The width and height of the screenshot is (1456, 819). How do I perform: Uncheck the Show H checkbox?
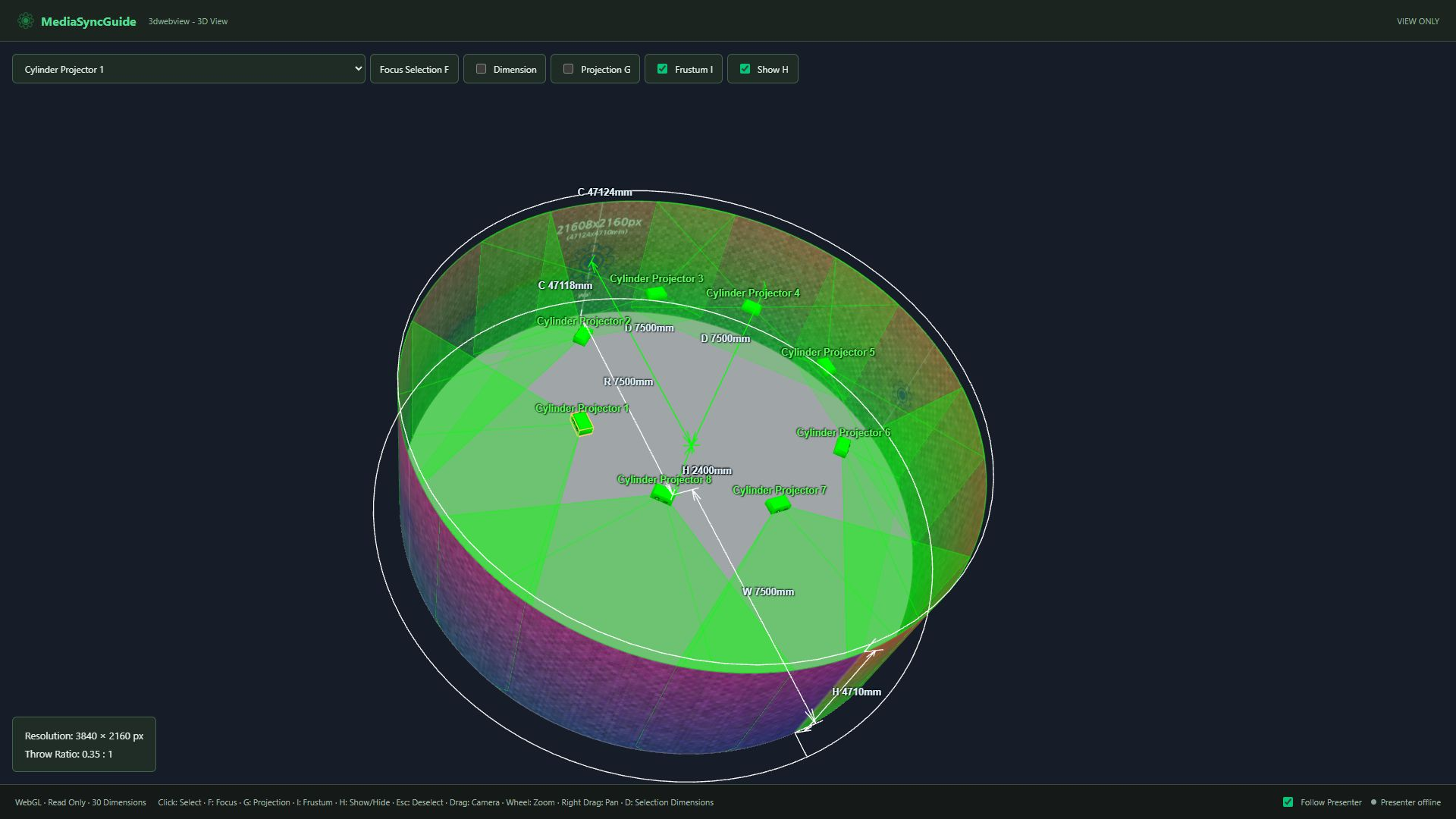pos(745,69)
